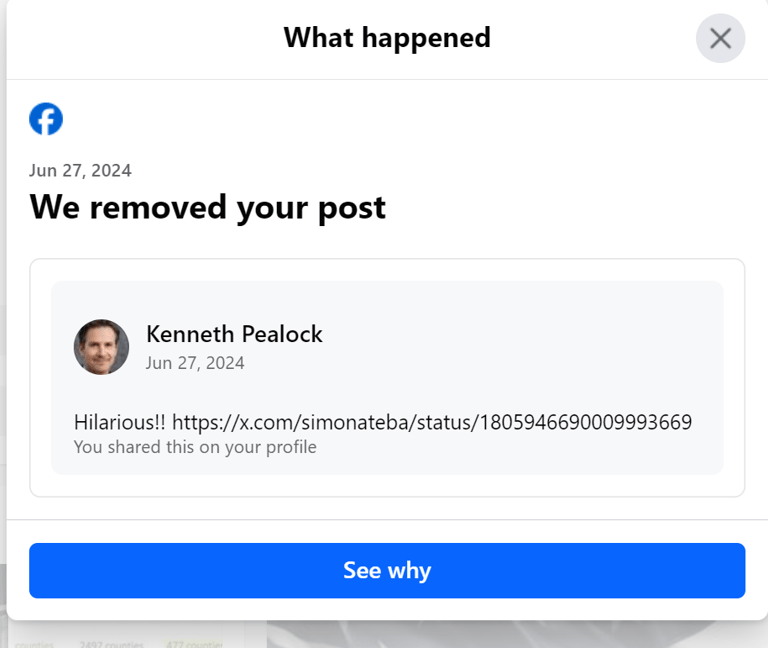Image resolution: width=768 pixels, height=648 pixels.
Task: Click the white outer border of the post card
Action: pos(387,269)
